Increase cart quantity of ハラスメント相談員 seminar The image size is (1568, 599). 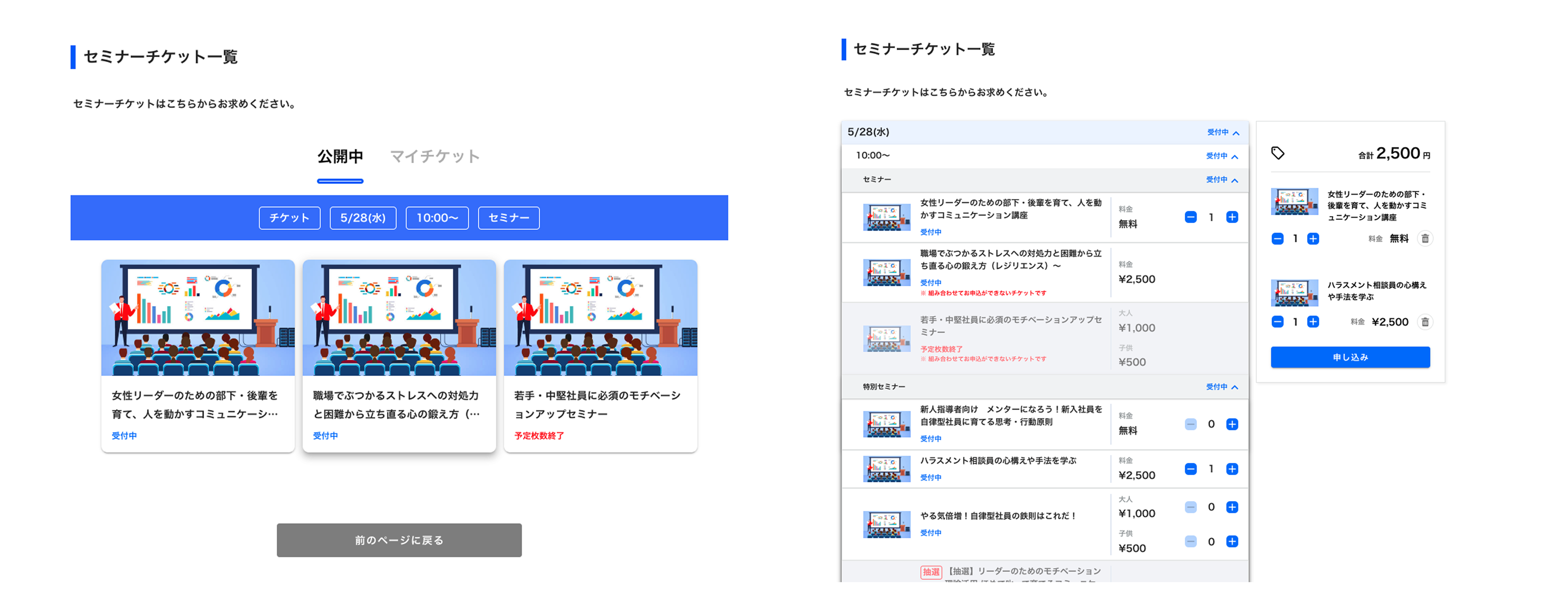click(x=1313, y=322)
